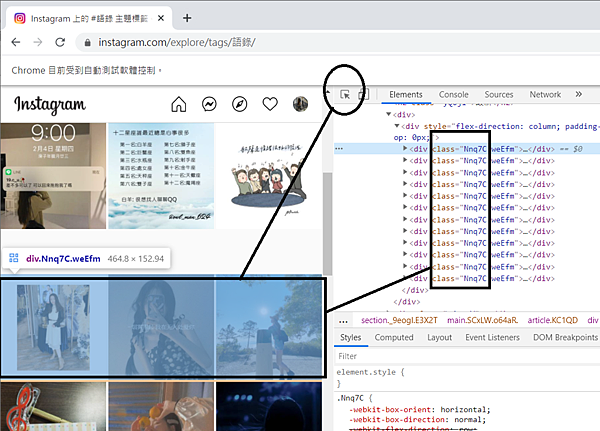The height and width of the screenshot is (431, 600).
Task: Click the Instagram page scrollbar
Action: (327, 224)
